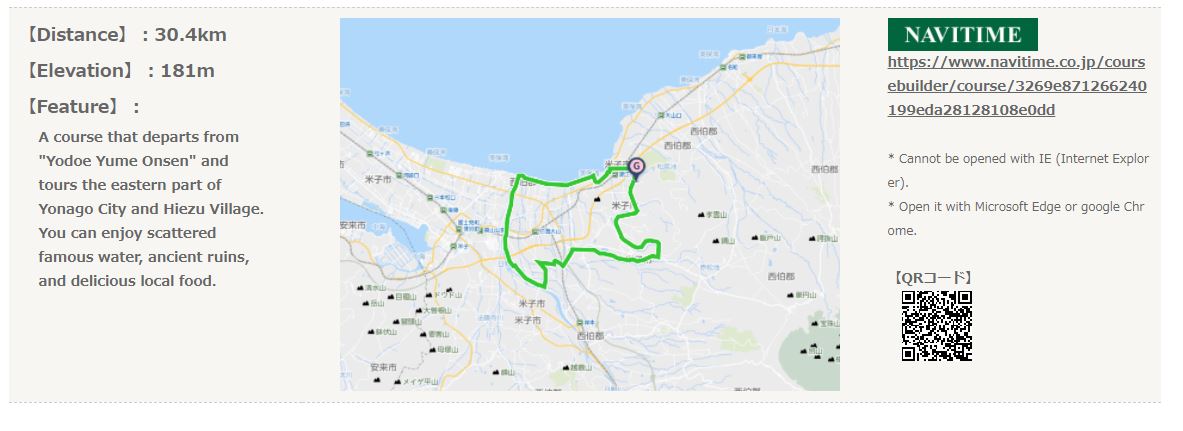Select the Distance 30.4km text
Screen dimensions: 1183x431
click(126, 35)
